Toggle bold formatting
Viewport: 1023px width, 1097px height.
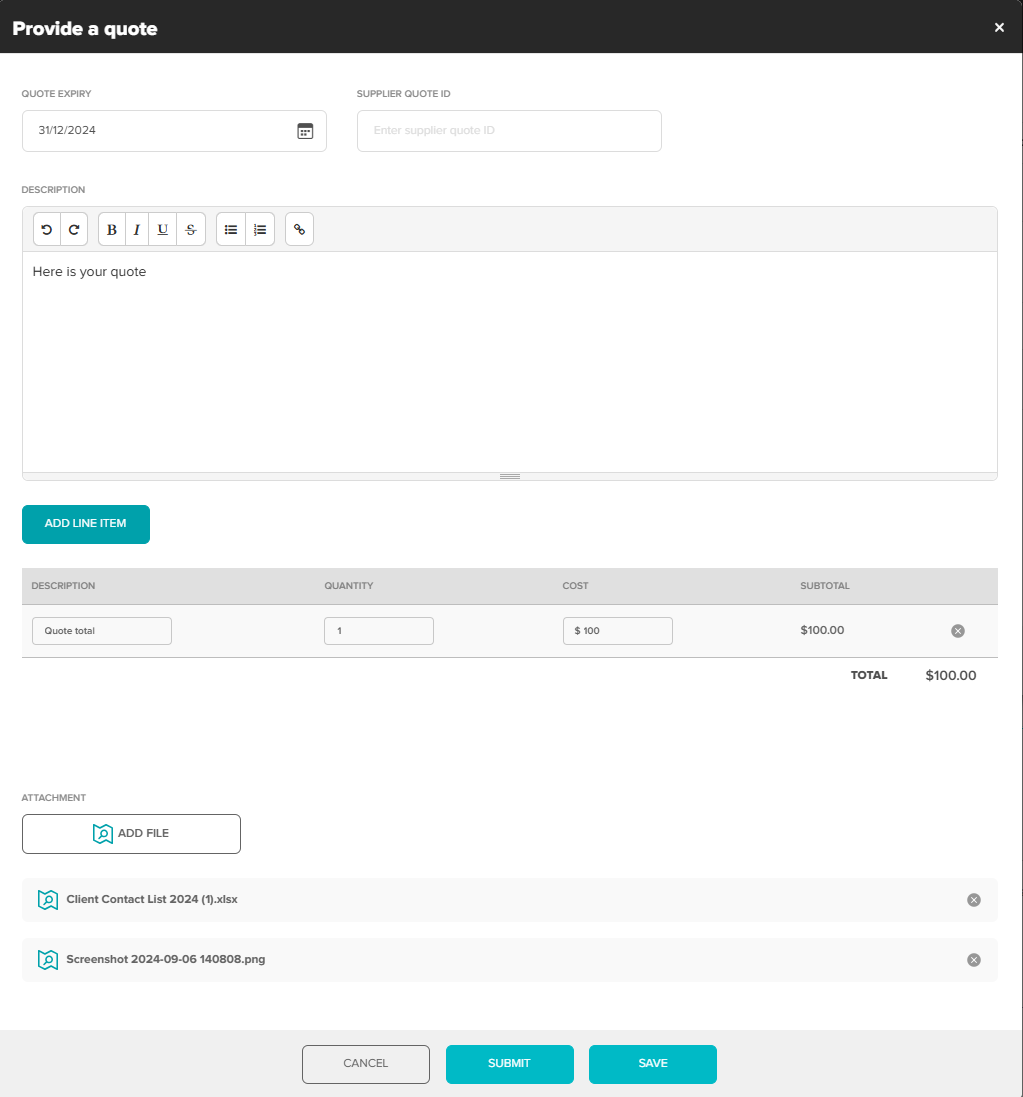[x=112, y=229]
